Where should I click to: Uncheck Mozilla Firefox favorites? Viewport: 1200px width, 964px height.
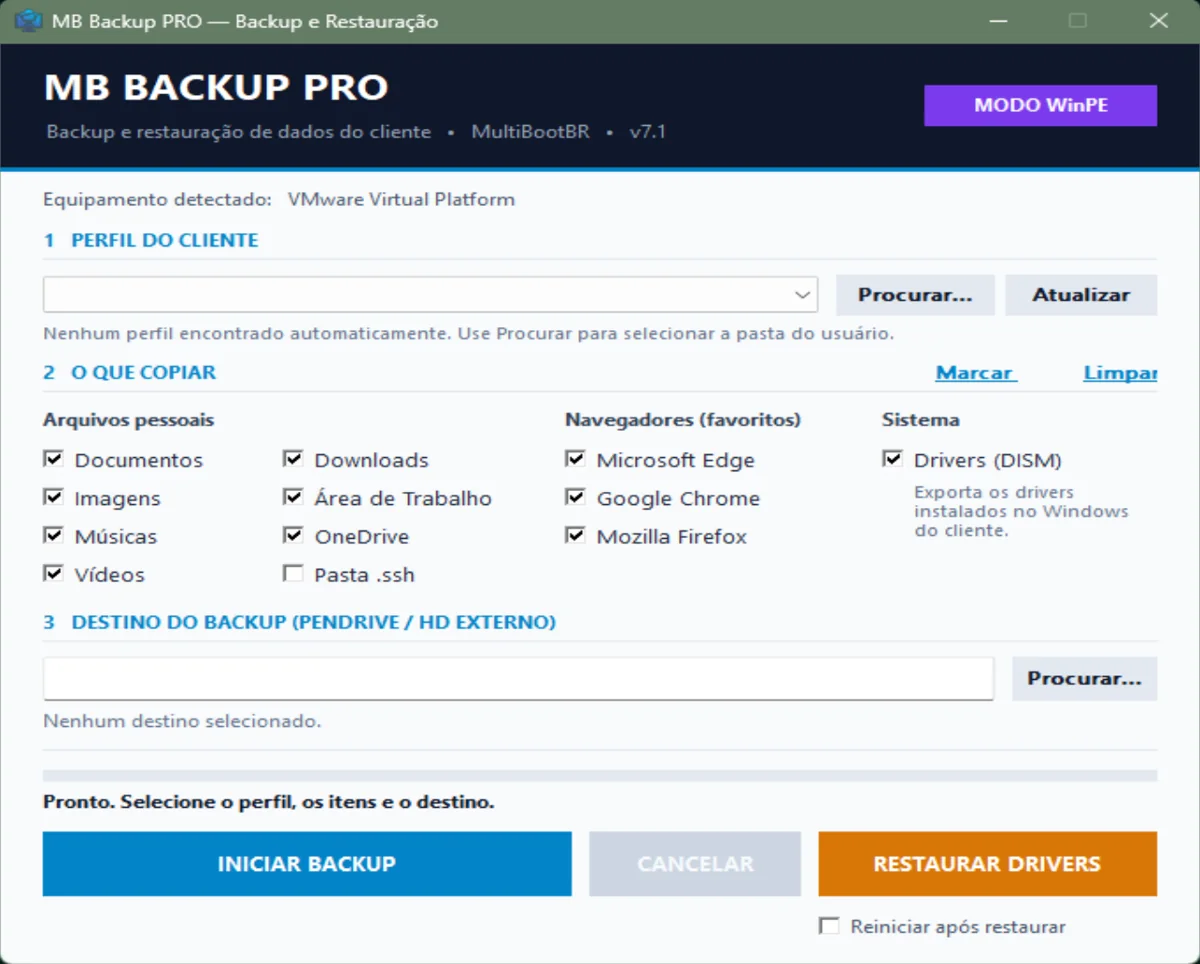point(575,535)
